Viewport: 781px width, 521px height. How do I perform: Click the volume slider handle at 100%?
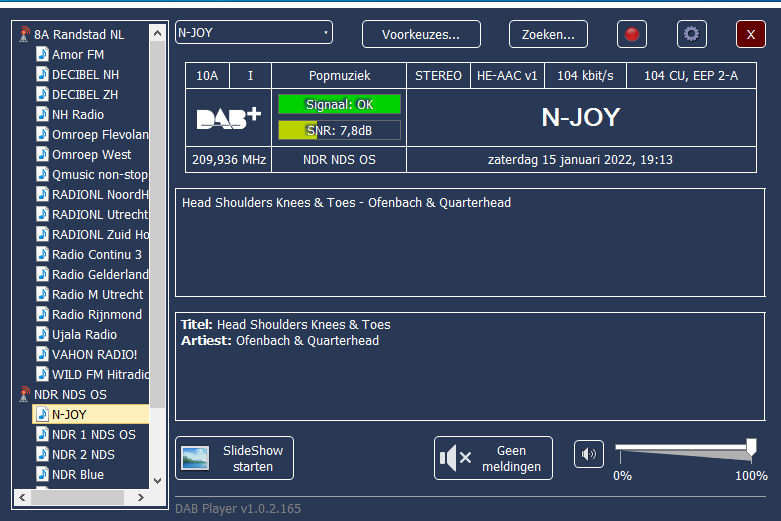pos(751,447)
